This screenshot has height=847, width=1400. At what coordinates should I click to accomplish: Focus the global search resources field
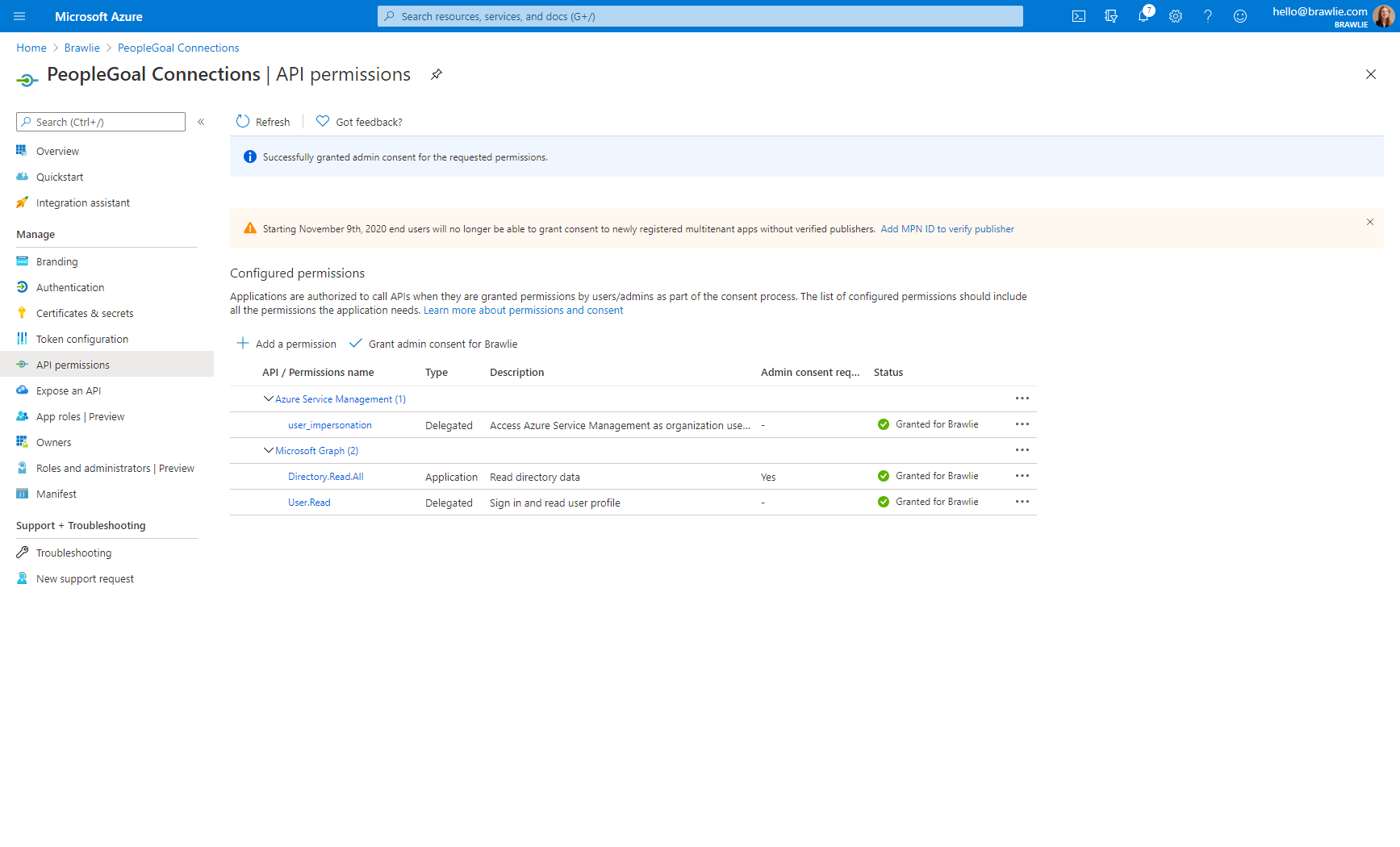(700, 16)
